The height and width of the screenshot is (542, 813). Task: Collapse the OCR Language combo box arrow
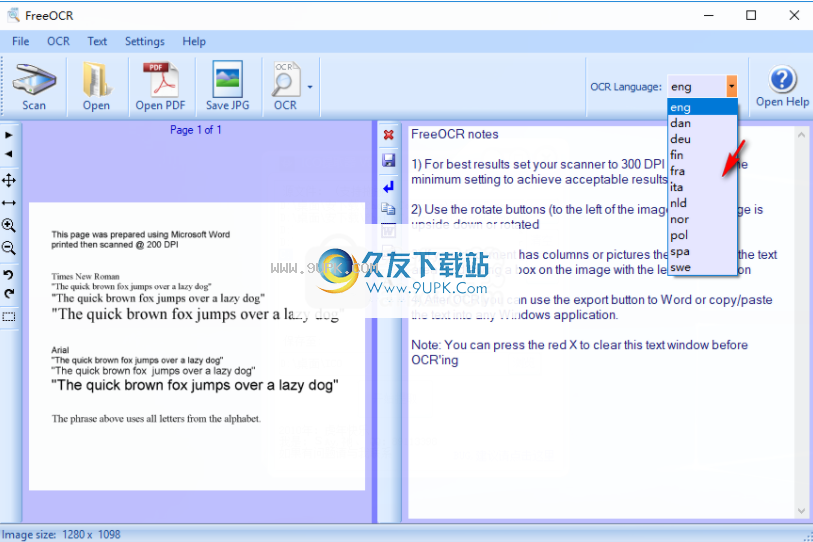click(731, 87)
